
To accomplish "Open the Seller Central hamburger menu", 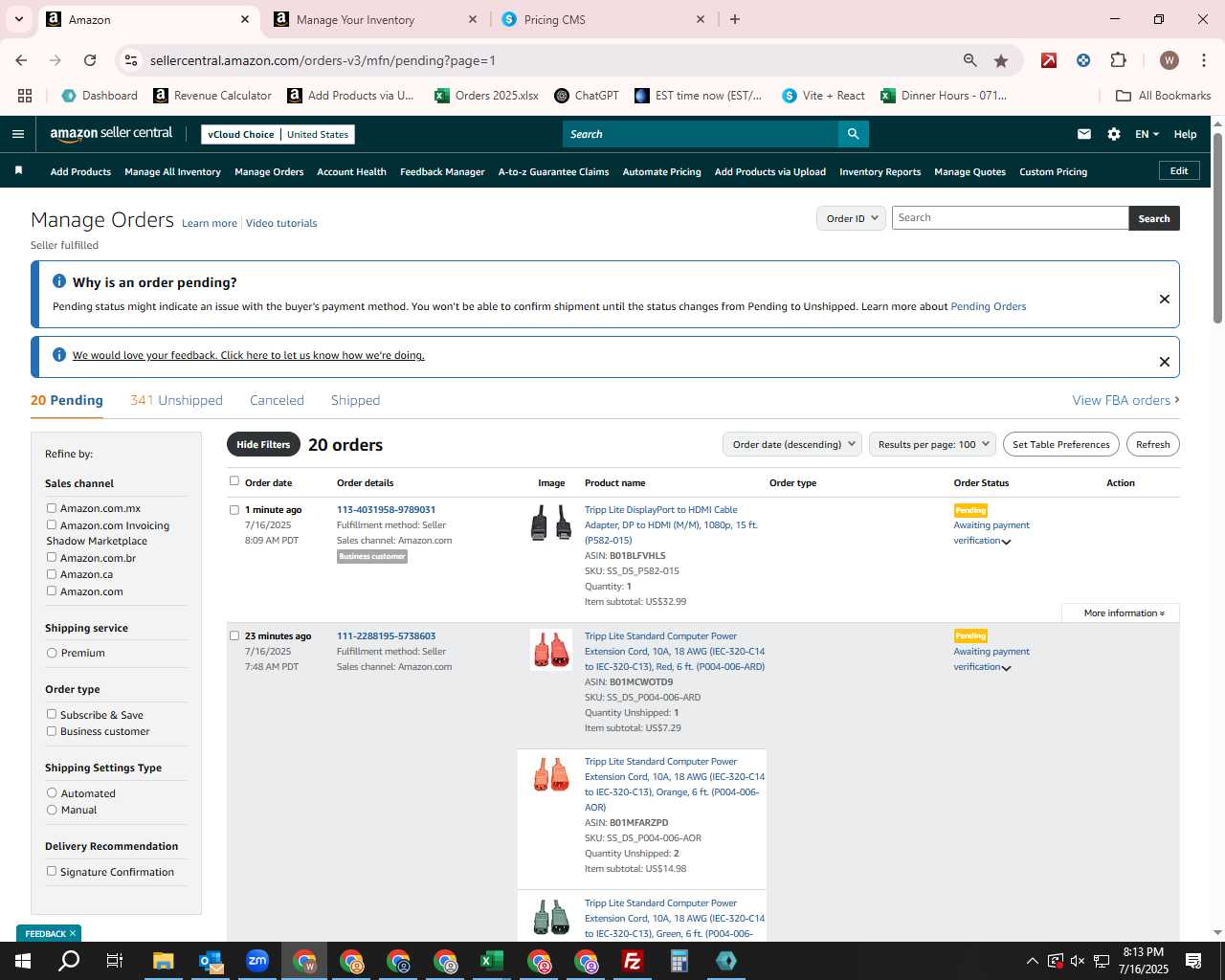I will coord(17,134).
